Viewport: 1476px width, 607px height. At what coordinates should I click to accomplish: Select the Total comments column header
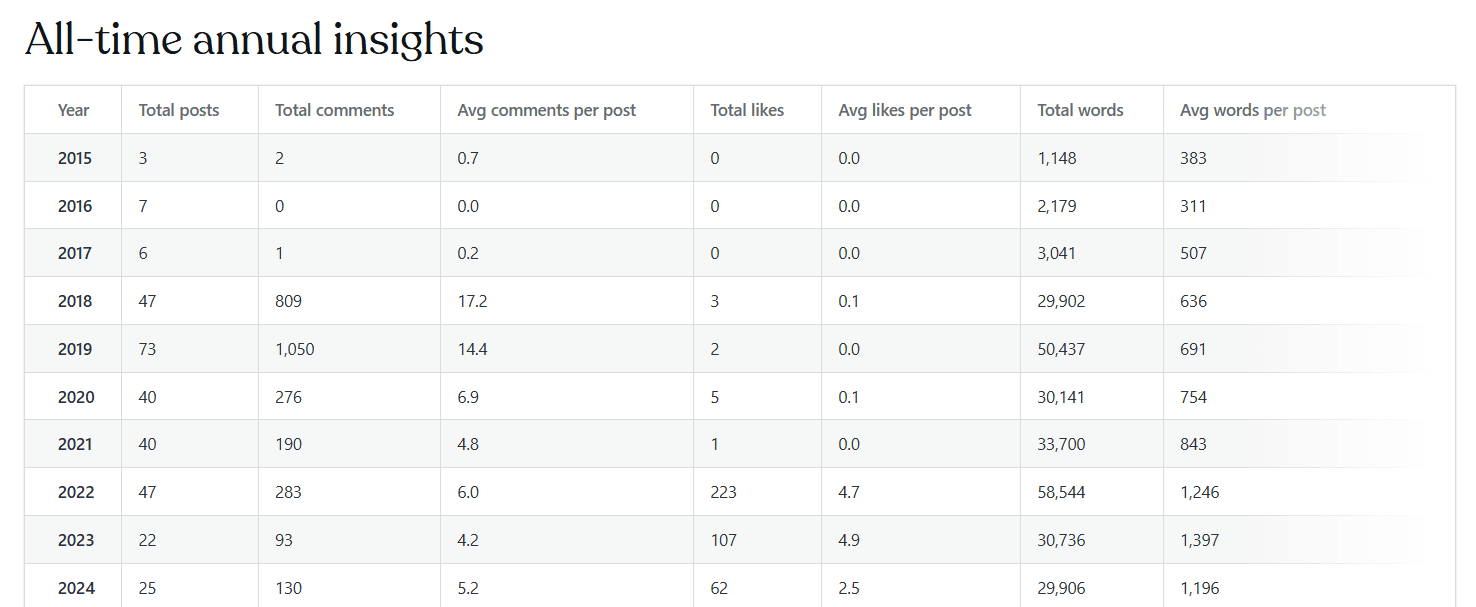point(335,110)
